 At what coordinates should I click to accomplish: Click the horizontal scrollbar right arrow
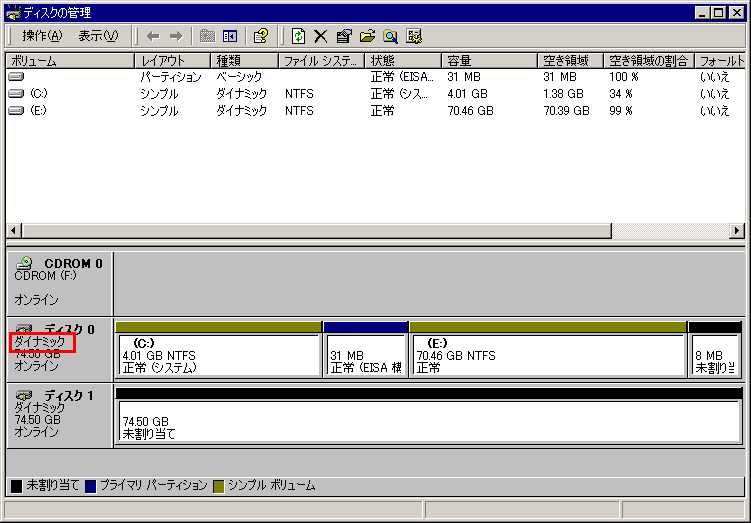point(737,230)
